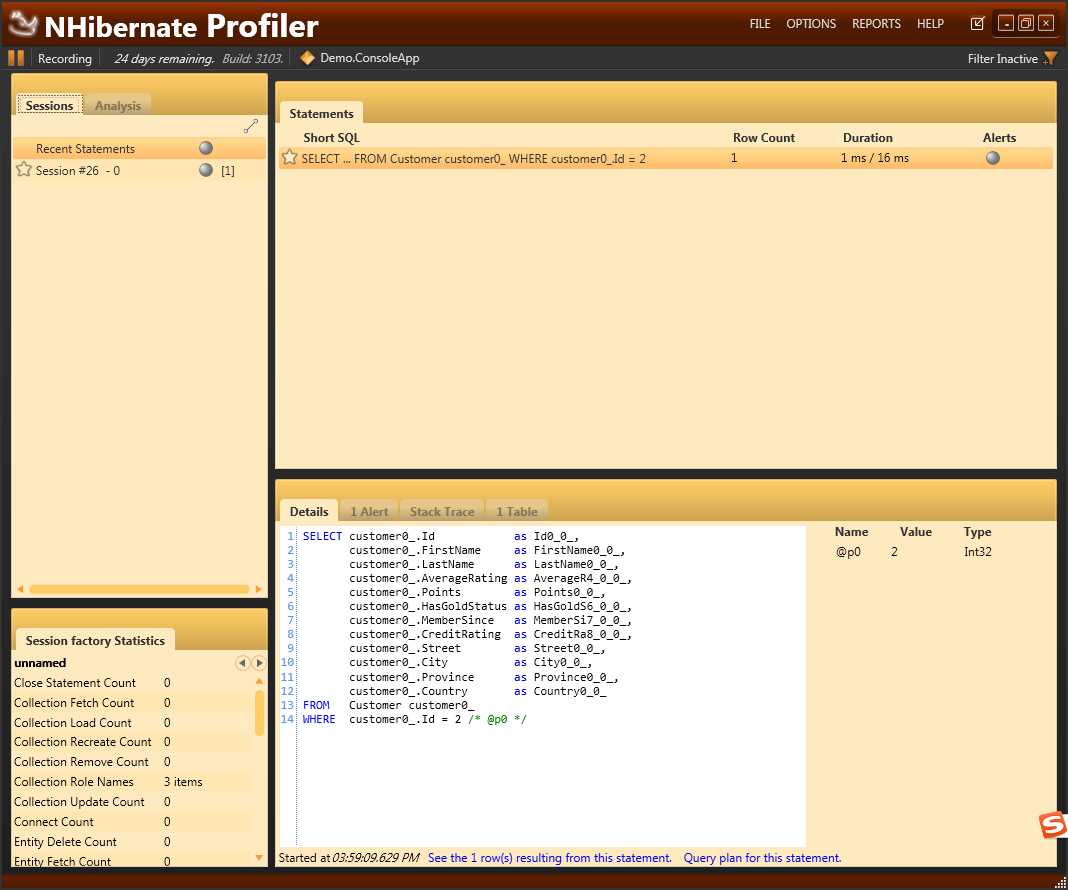Open the 1 Alert tab
This screenshot has height=890, width=1068.
tap(368, 511)
